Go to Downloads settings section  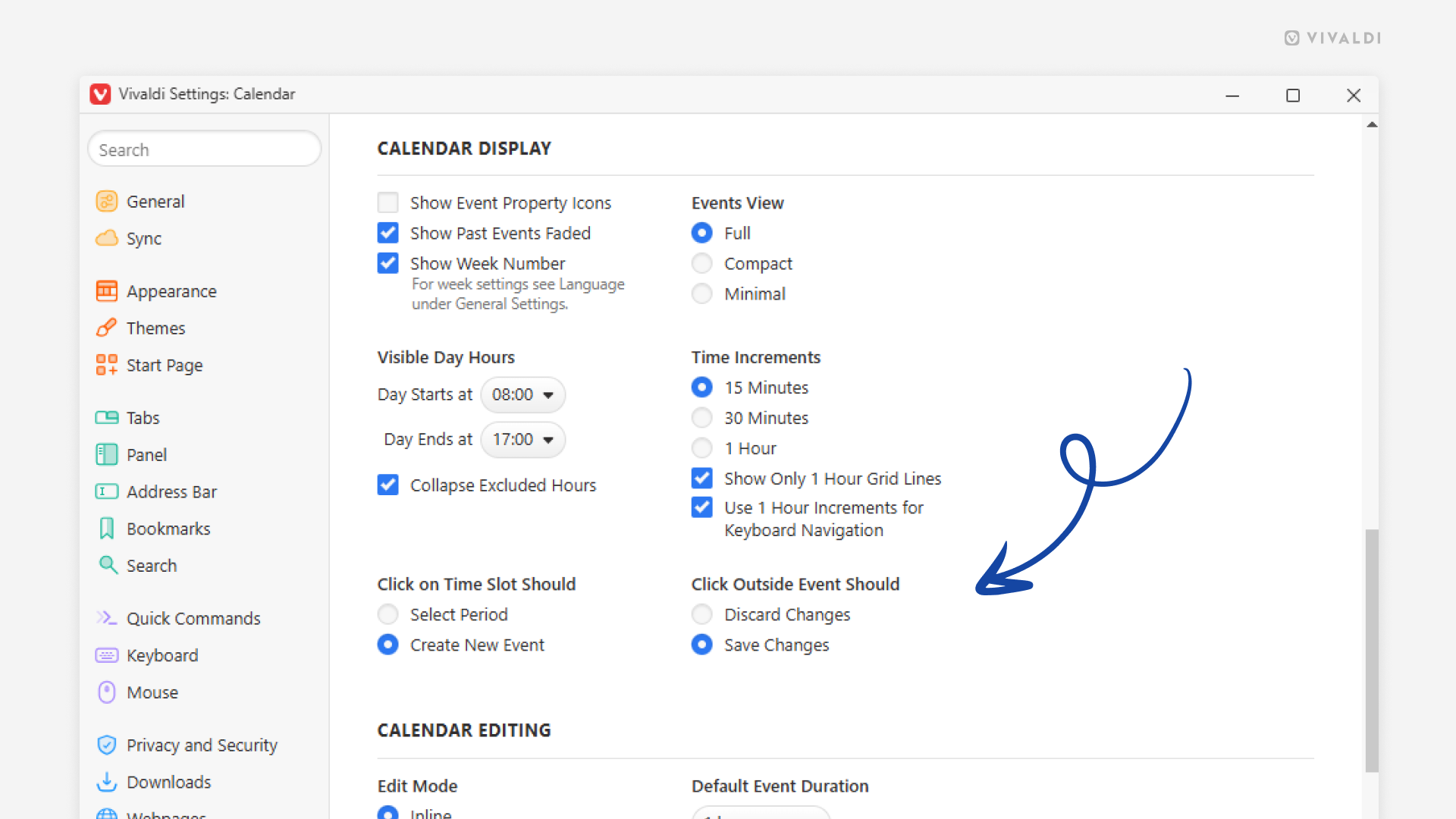coord(168,782)
